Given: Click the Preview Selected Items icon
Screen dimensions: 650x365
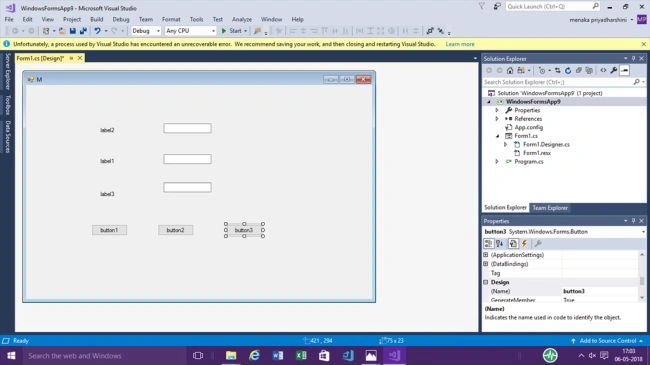Looking at the screenshot, I should click(x=625, y=71).
